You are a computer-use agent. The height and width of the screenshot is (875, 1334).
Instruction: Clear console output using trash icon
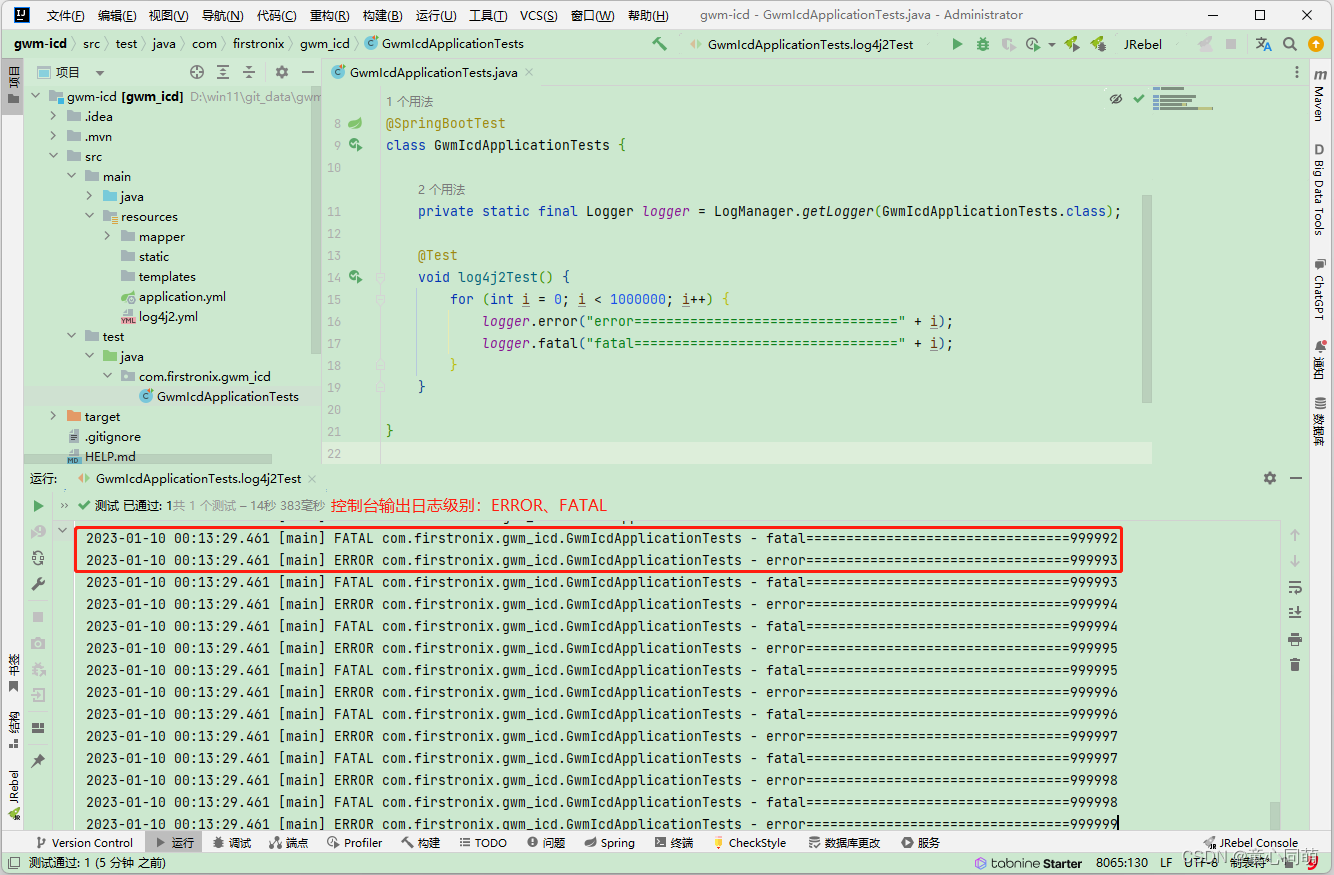coord(1295,663)
